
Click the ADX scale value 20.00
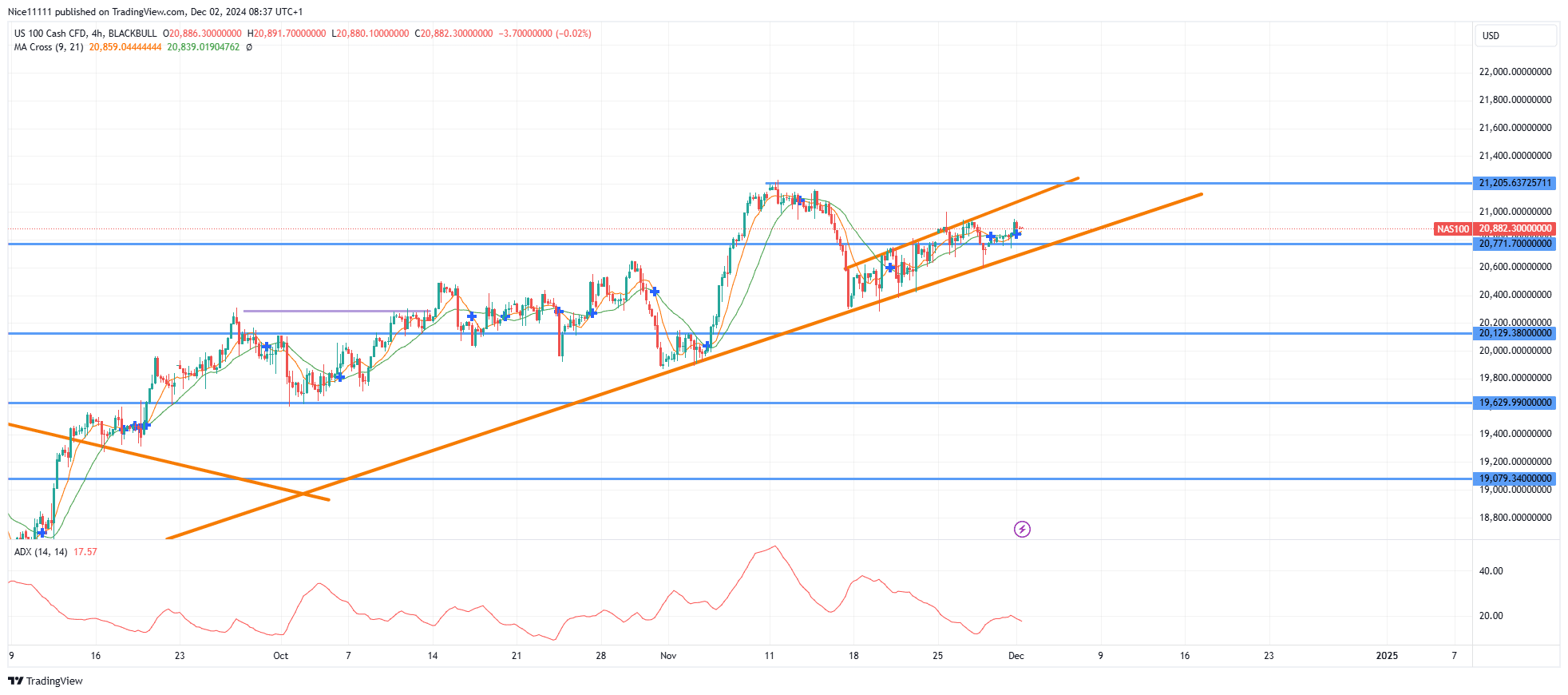[1491, 616]
